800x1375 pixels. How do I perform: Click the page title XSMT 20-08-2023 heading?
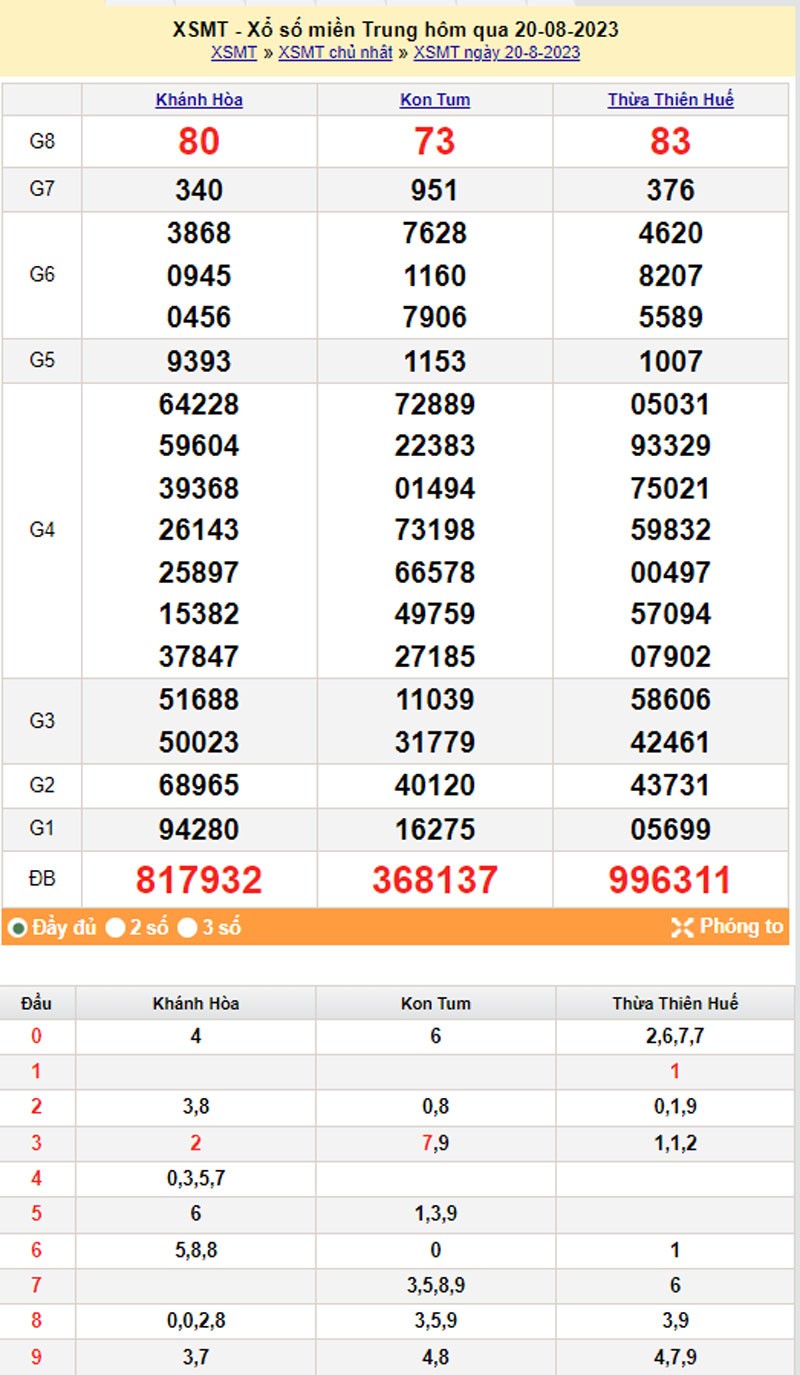click(x=395, y=31)
